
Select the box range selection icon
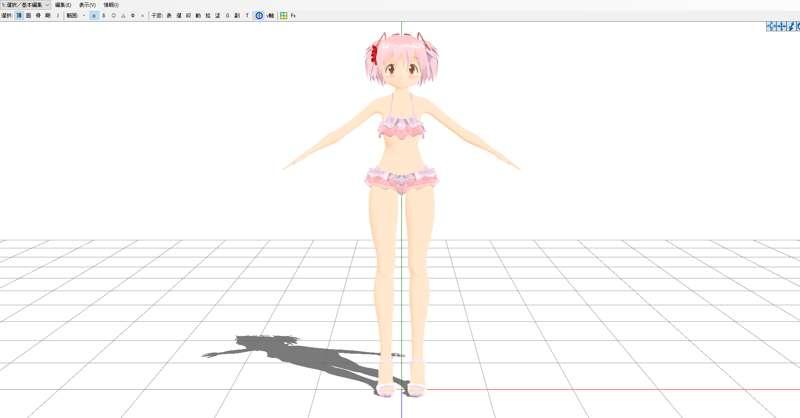(x=94, y=15)
